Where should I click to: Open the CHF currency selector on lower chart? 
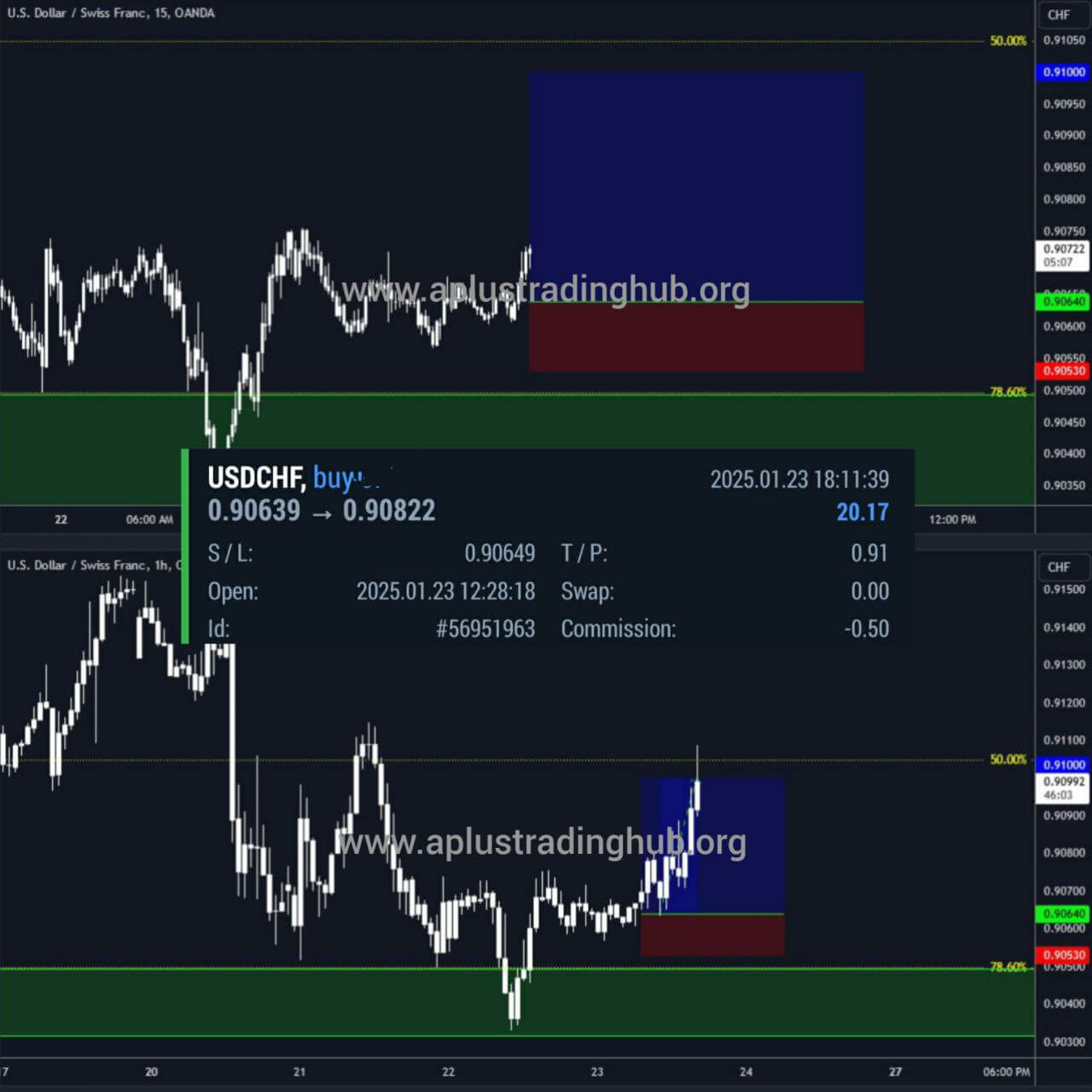pos(1058,566)
